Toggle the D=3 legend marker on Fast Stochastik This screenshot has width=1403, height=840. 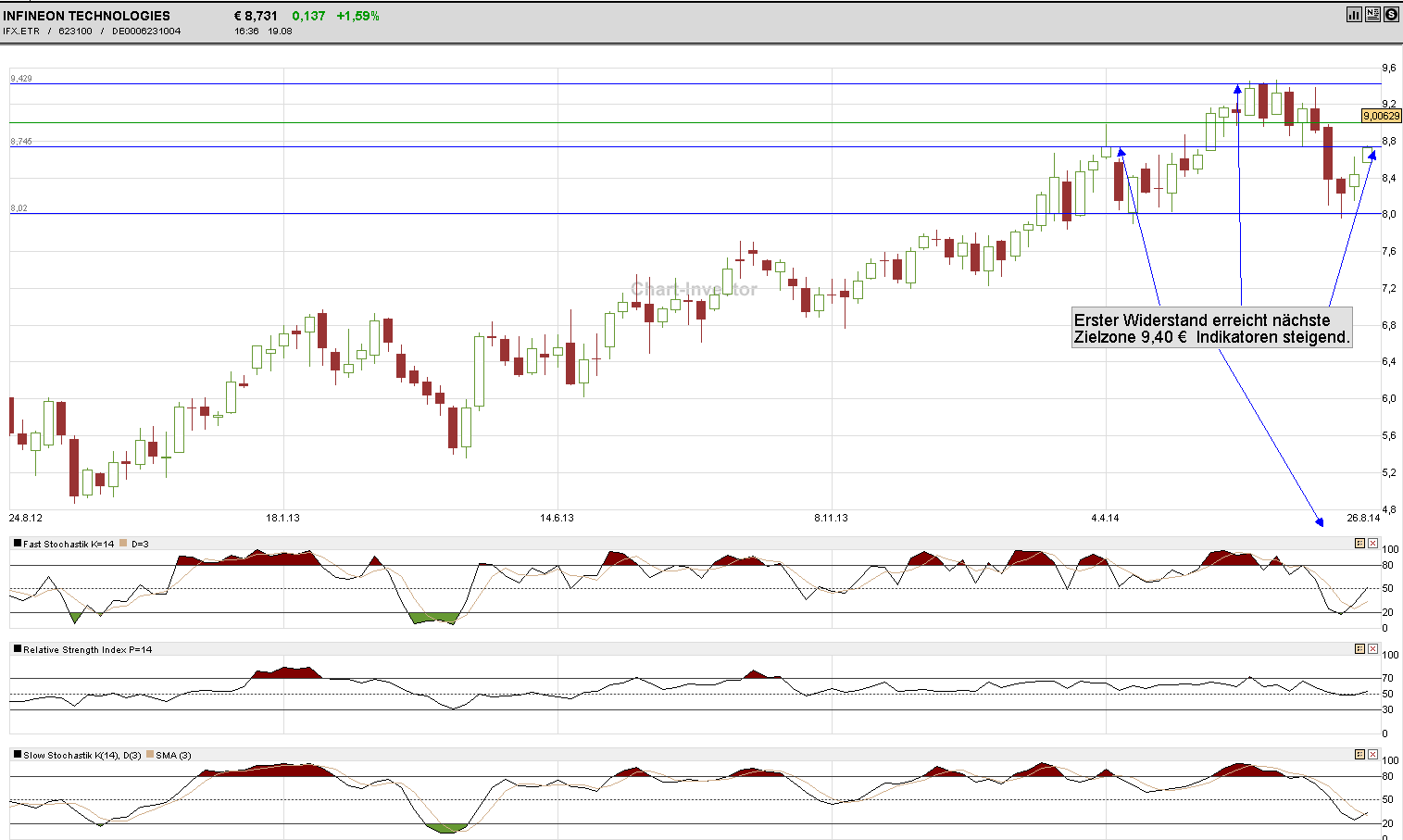click(x=122, y=544)
